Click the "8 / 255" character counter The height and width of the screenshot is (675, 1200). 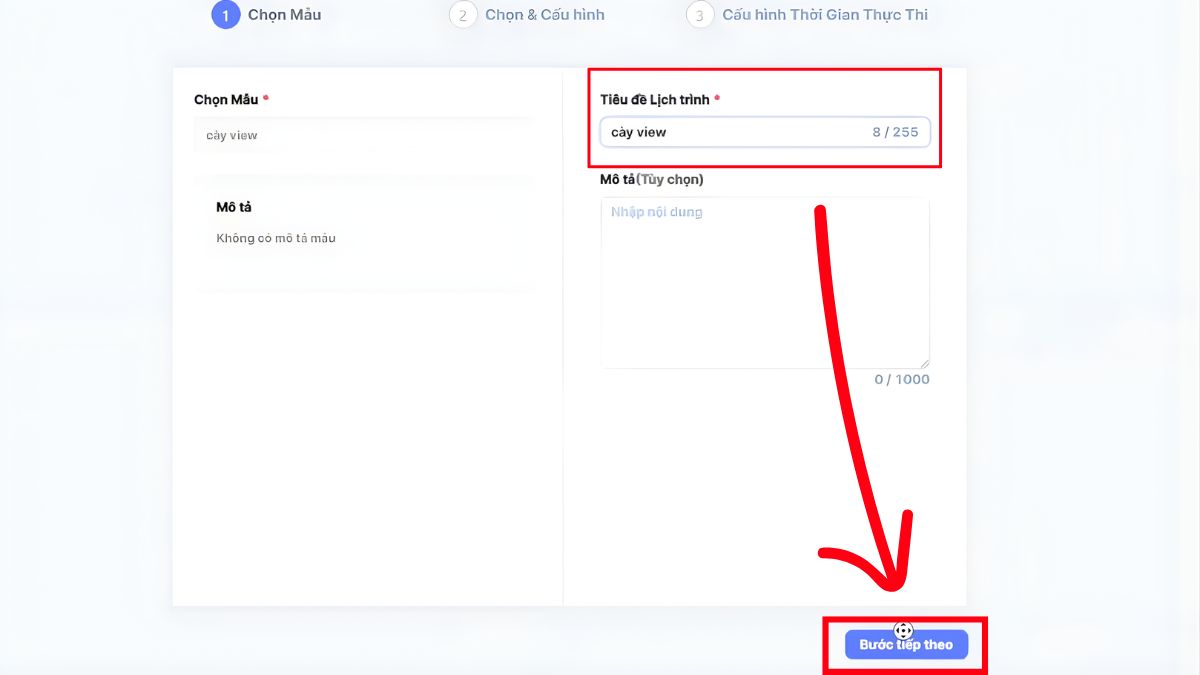[894, 132]
